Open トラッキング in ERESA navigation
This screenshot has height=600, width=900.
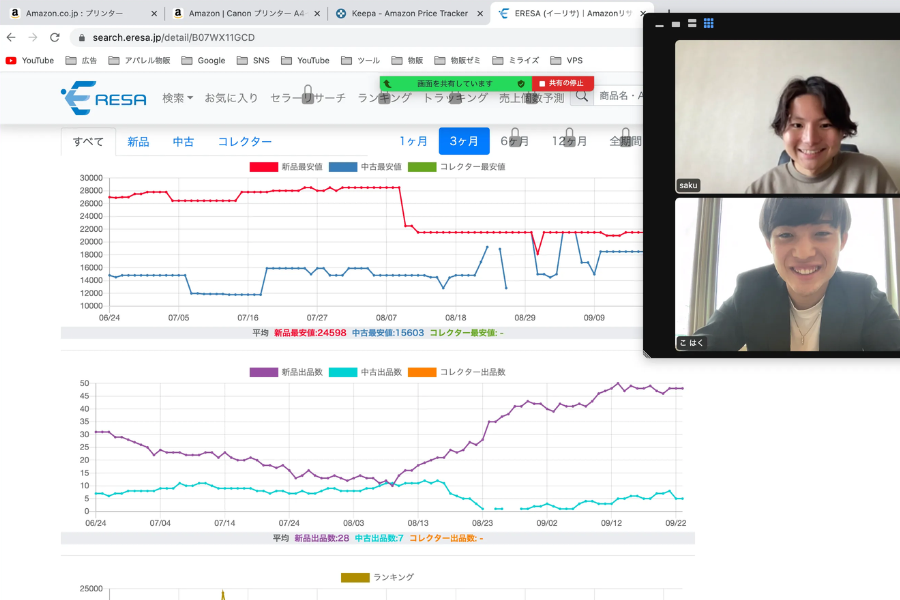click(x=455, y=98)
